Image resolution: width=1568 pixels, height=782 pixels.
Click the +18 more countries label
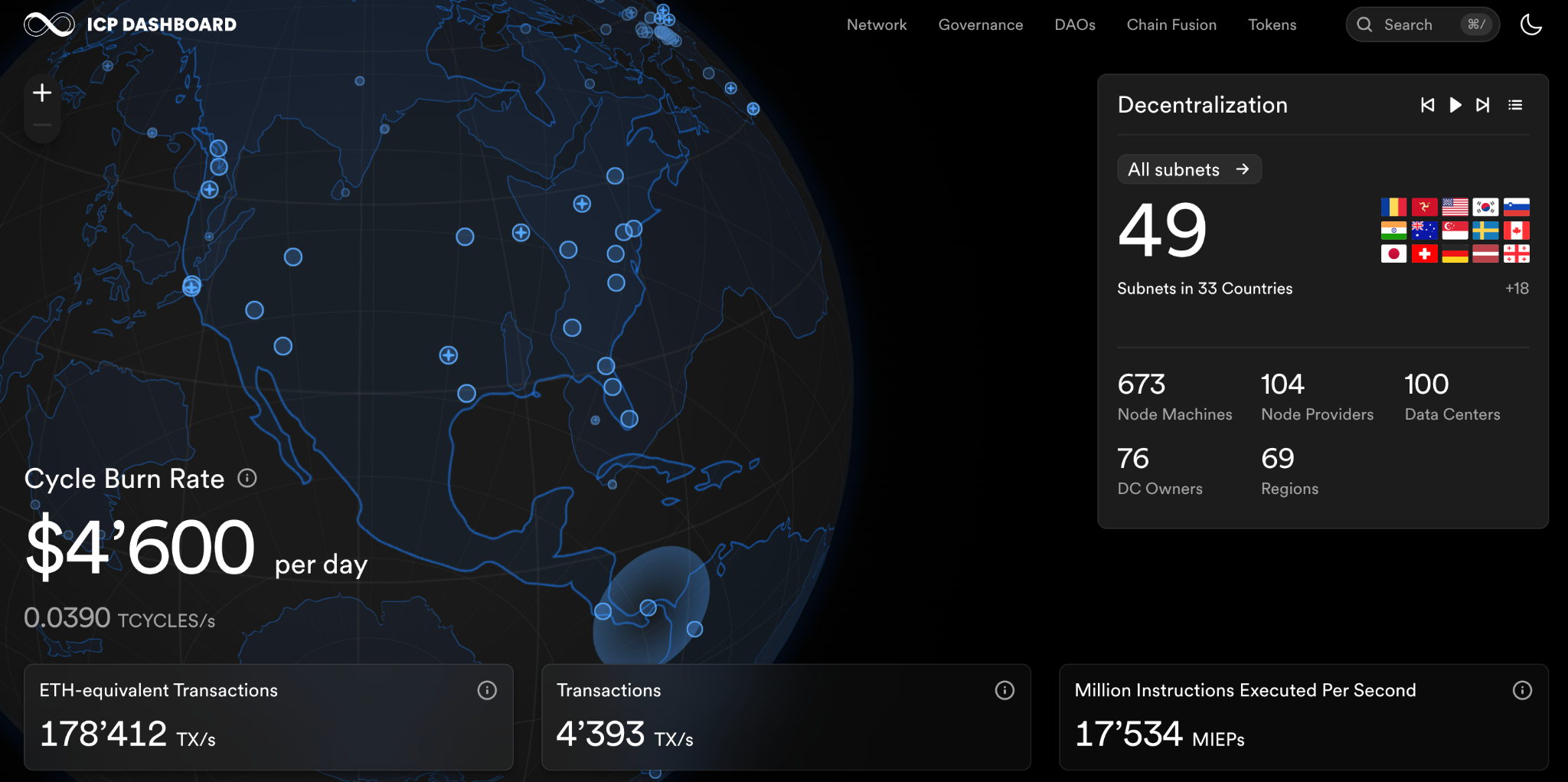pyautogui.click(x=1517, y=289)
